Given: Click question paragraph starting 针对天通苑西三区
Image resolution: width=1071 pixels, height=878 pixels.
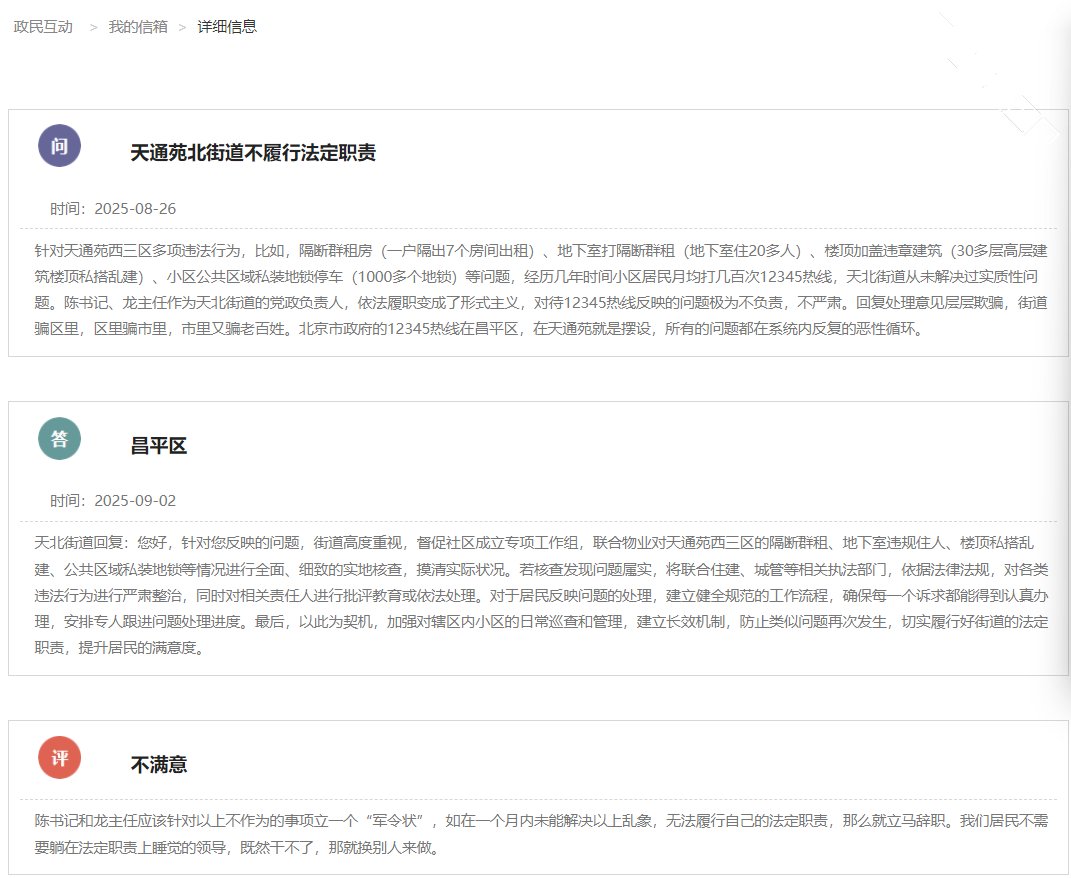Looking at the screenshot, I should (x=540, y=290).
